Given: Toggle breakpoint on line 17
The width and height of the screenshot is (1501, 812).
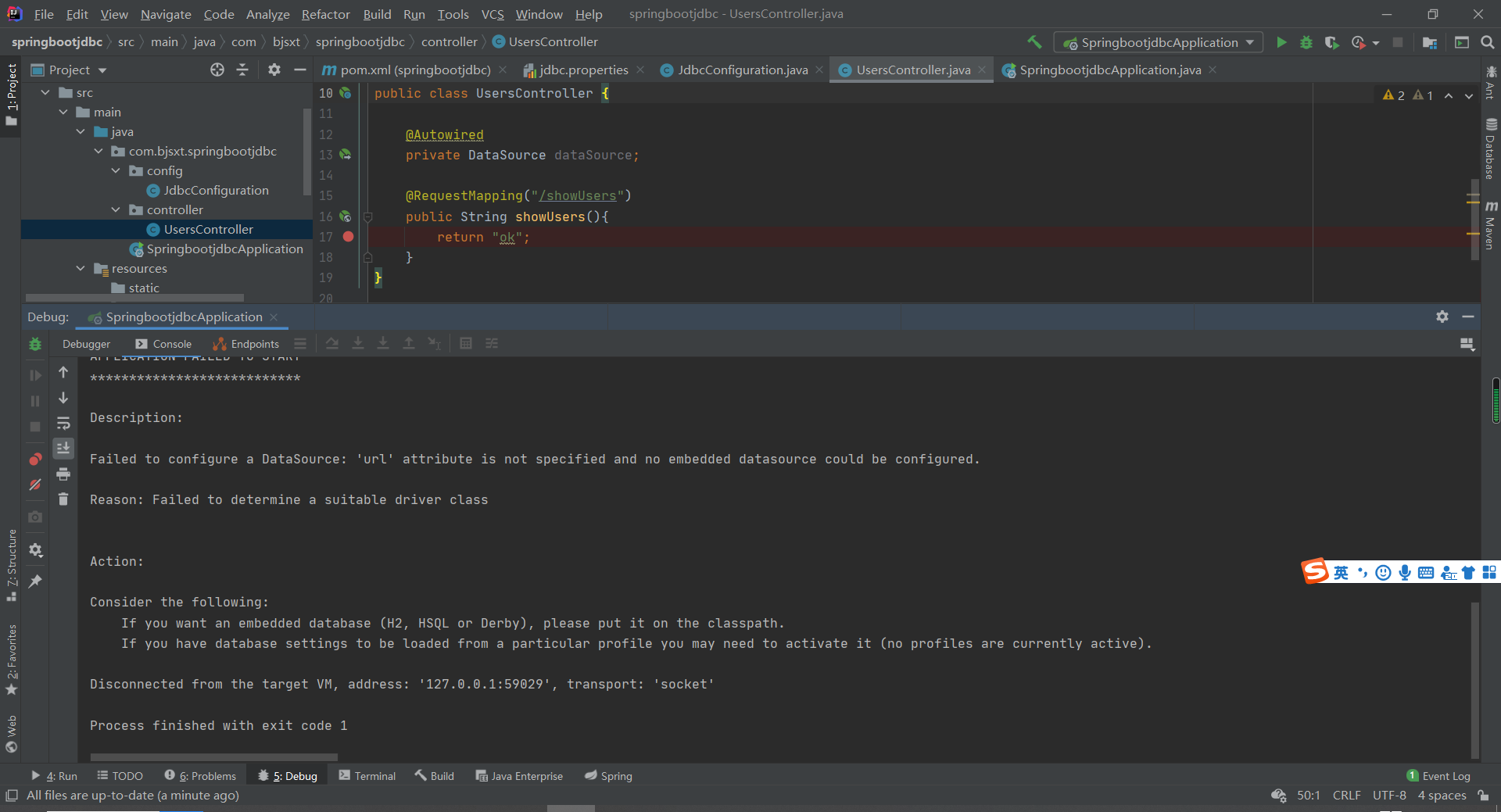Looking at the screenshot, I should pos(348,237).
